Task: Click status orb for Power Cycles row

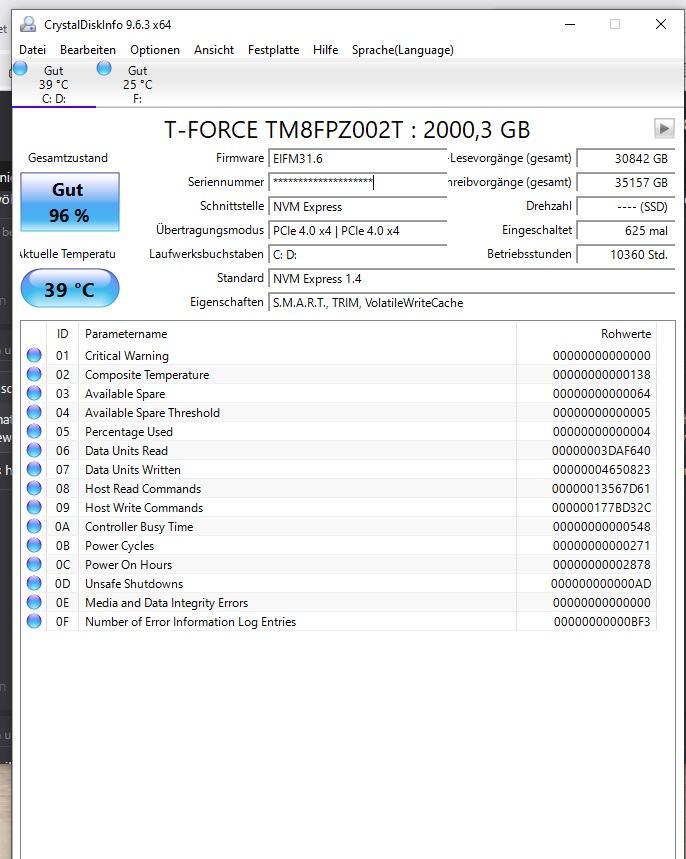Action: point(34,545)
